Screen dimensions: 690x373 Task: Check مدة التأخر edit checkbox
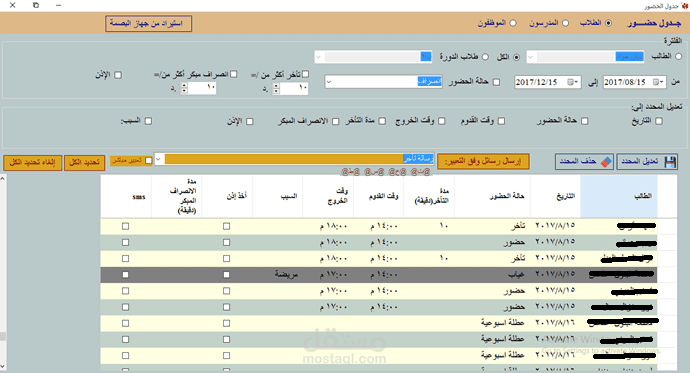click(382, 121)
